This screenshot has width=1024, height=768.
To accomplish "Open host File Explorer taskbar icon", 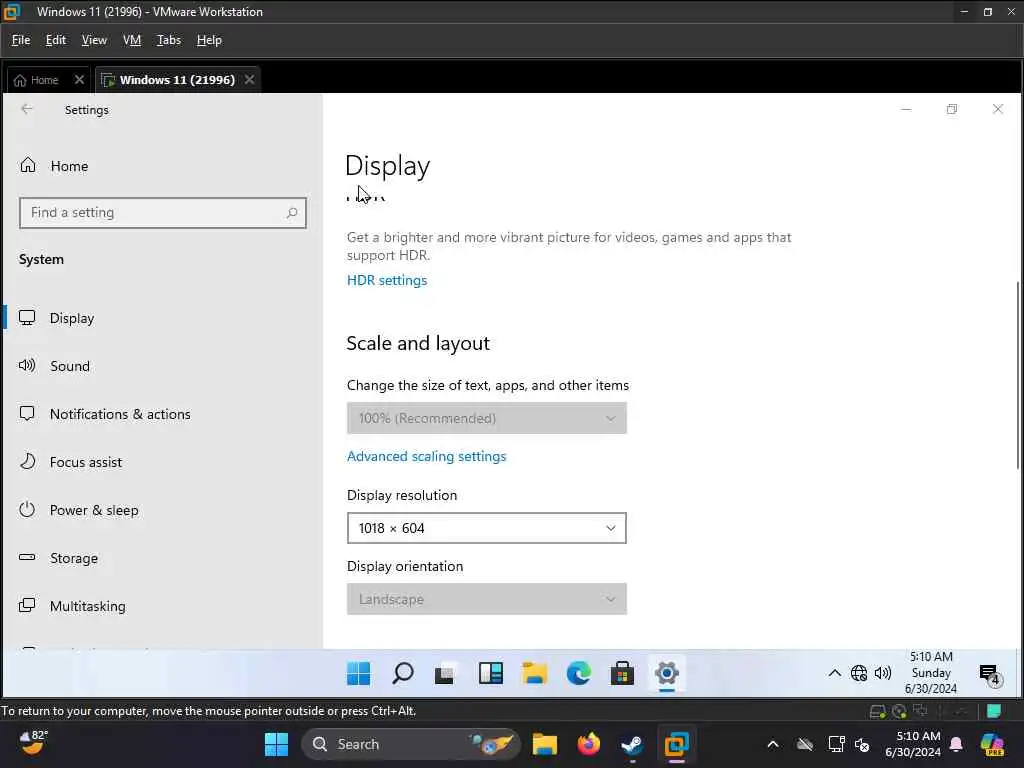I will (x=545, y=744).
